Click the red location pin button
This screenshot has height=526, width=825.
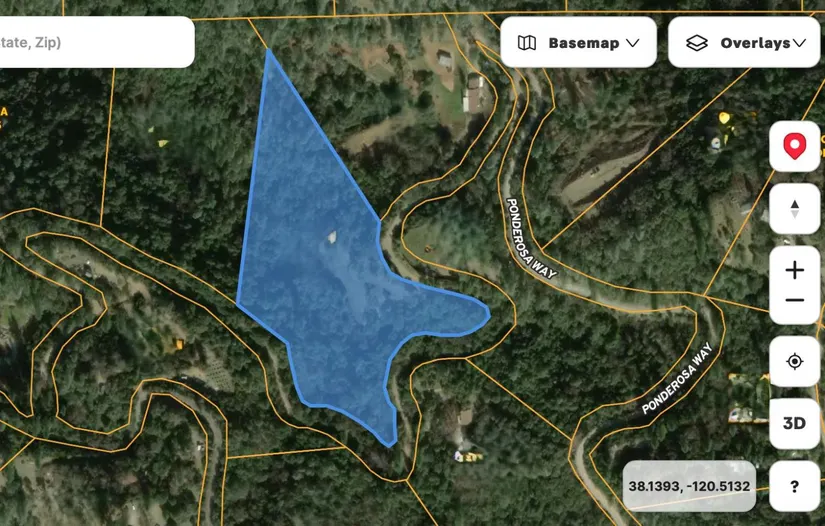(x=794, y=146)
